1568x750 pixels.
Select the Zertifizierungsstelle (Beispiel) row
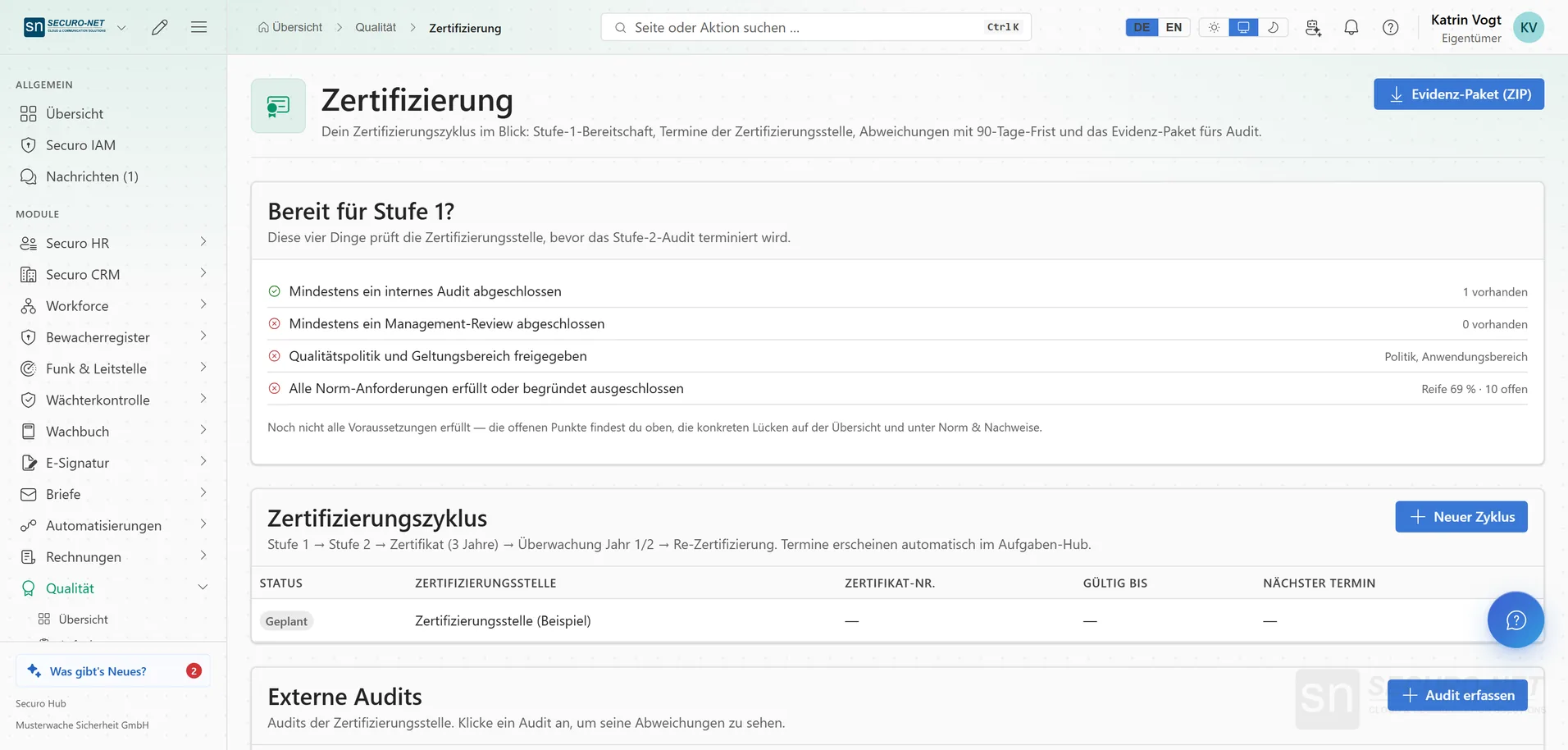897,620
